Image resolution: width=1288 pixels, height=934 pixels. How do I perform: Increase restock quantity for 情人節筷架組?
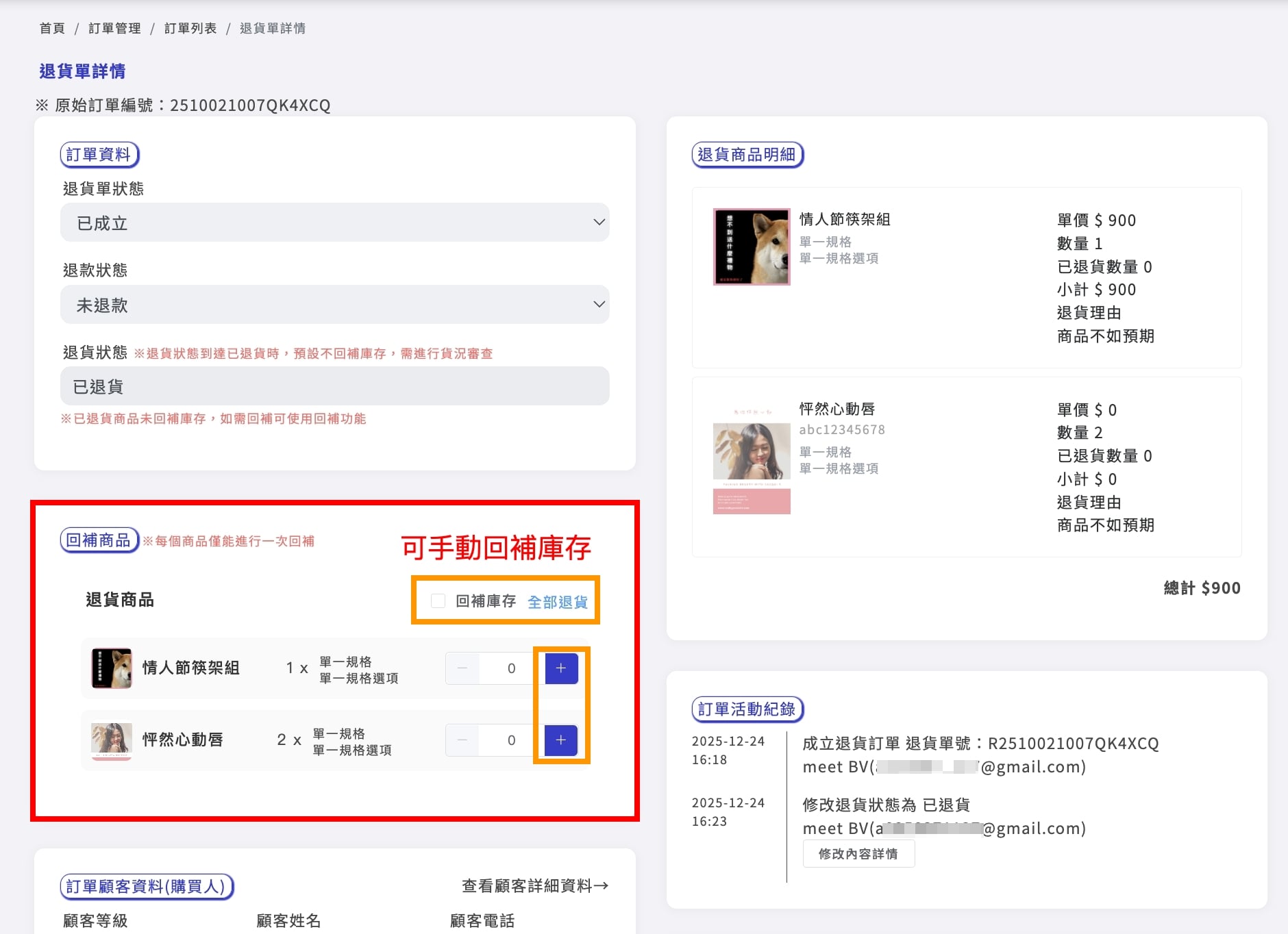click(x=561, y=668)
